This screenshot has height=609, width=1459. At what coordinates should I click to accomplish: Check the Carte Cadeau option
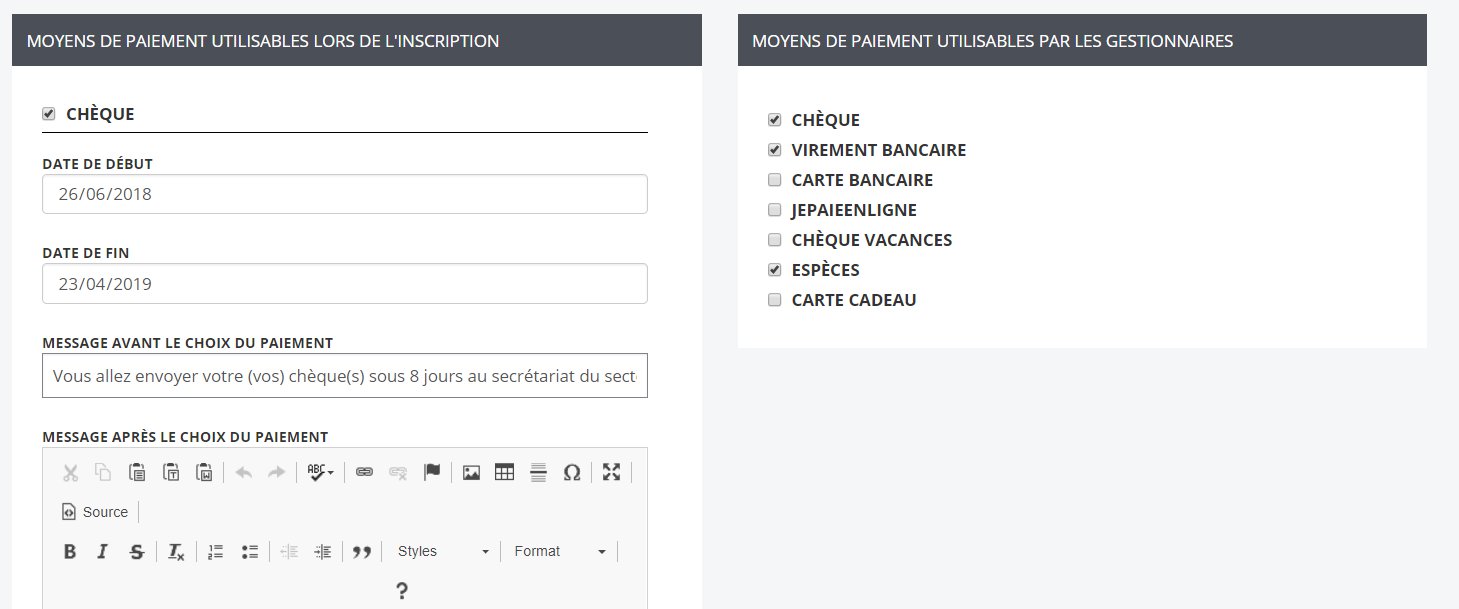click(774, 301)
